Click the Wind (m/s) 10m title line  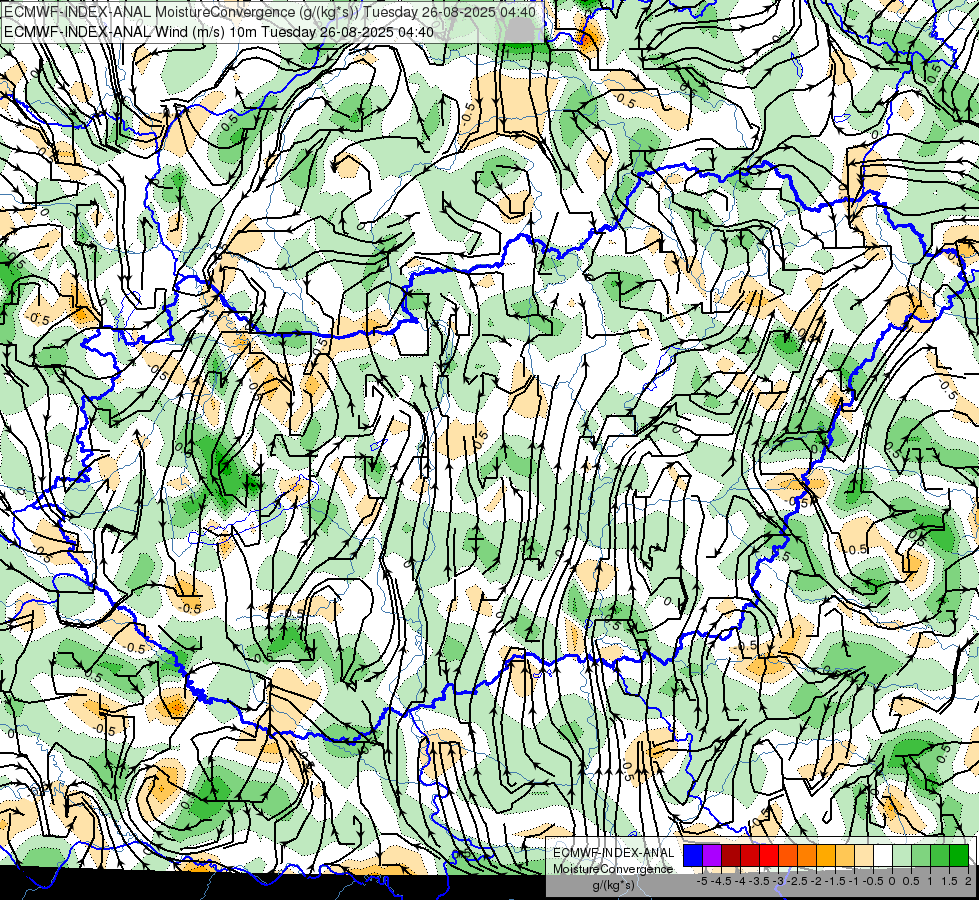point(219,32)
